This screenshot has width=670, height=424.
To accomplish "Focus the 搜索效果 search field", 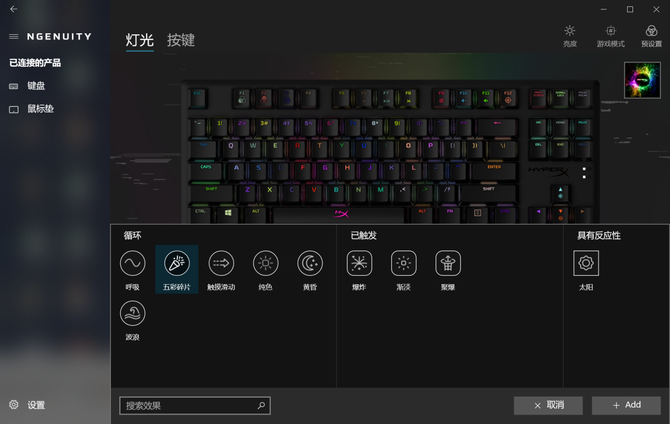I will click(x=195, y=406).
